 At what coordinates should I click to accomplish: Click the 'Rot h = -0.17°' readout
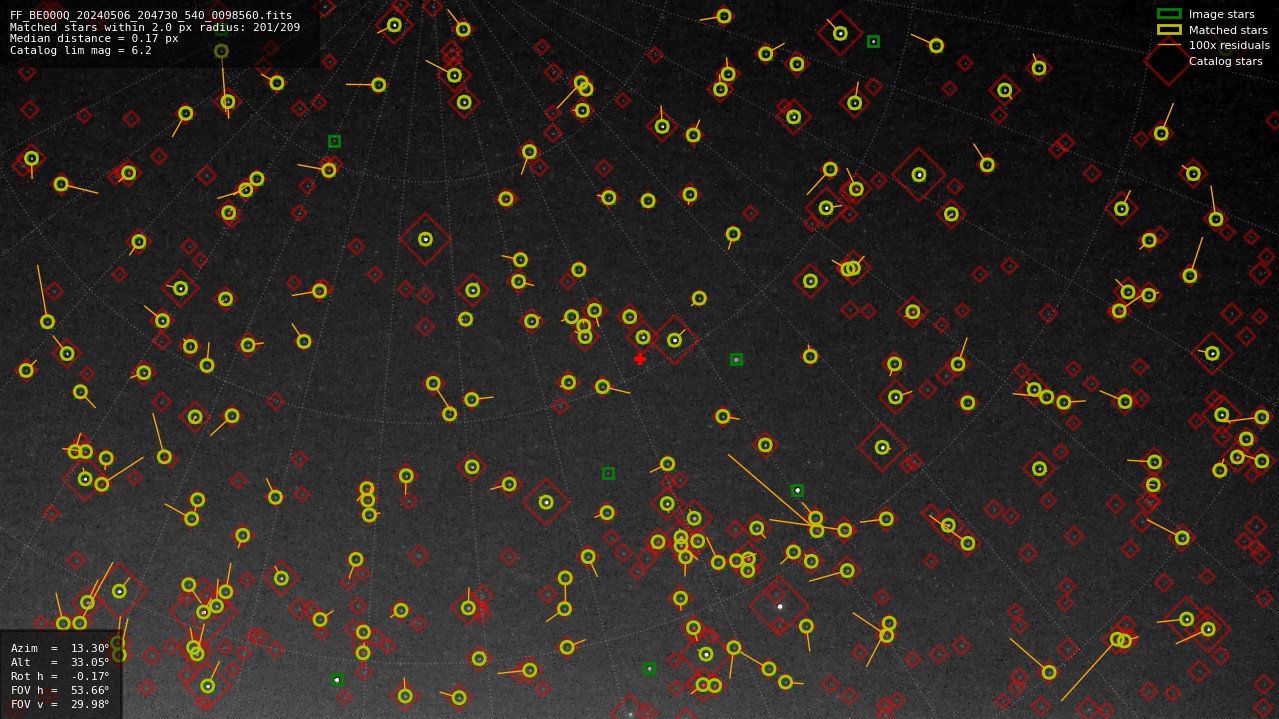pos(60,676)
